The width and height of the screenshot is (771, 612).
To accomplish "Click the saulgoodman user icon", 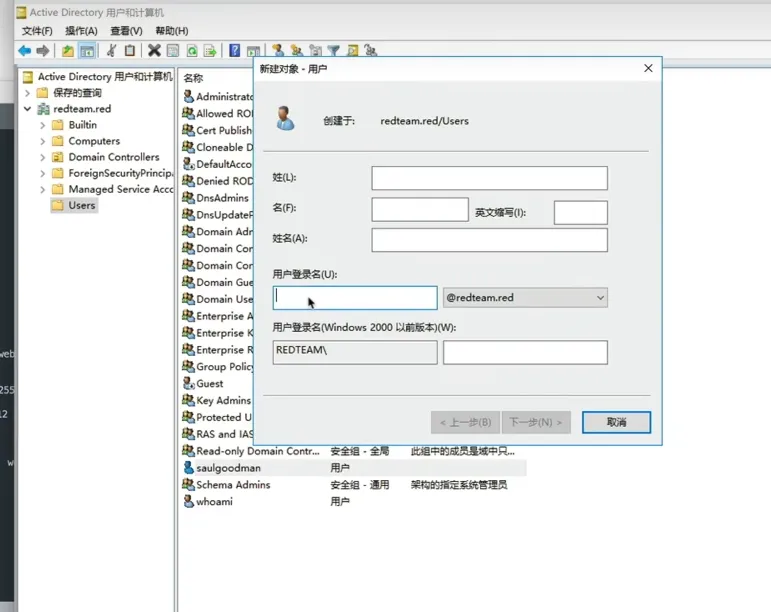I will pos(188,467).
